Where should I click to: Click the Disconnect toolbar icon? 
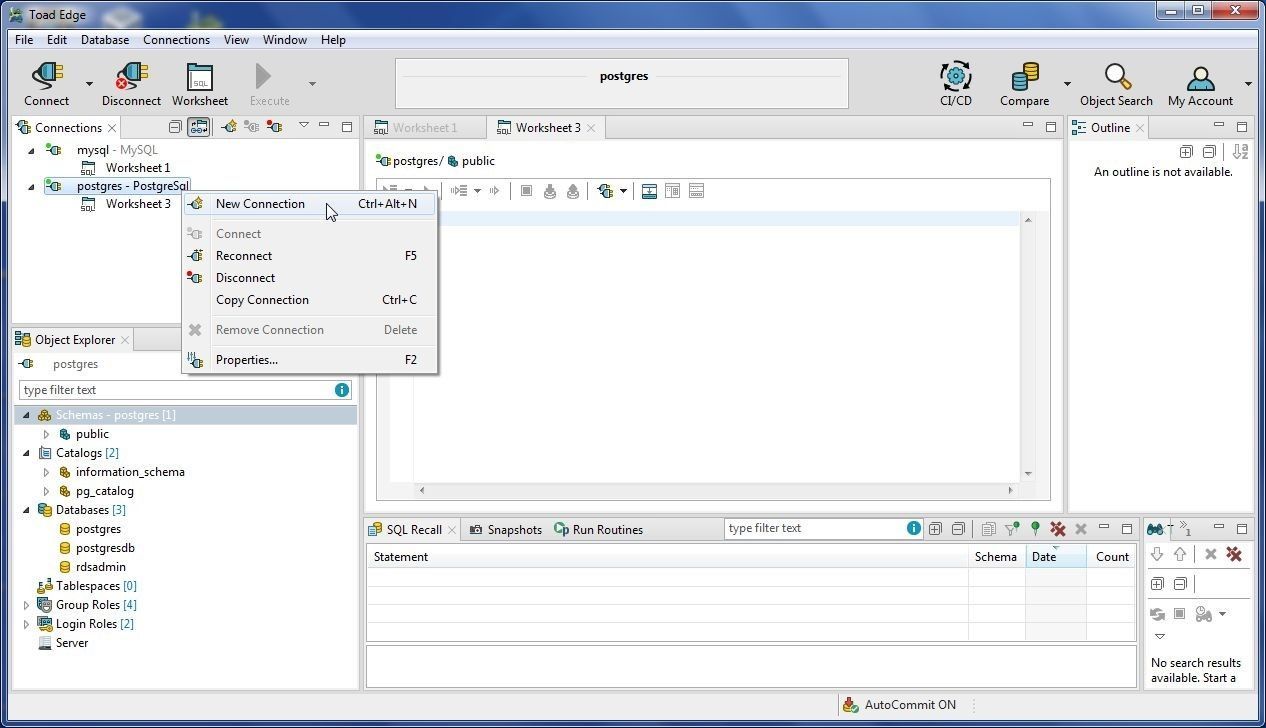131,77
